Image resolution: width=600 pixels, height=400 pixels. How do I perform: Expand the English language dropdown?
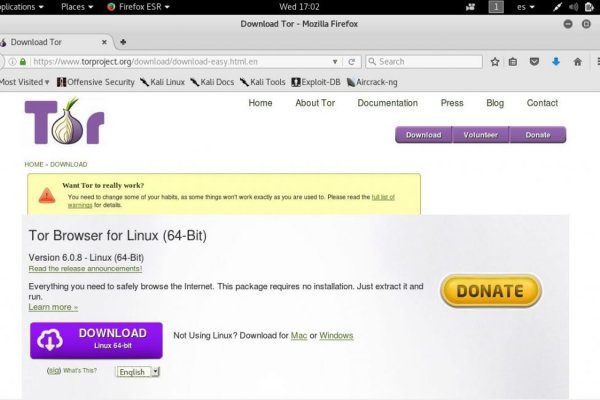click(x=138, y=371)
